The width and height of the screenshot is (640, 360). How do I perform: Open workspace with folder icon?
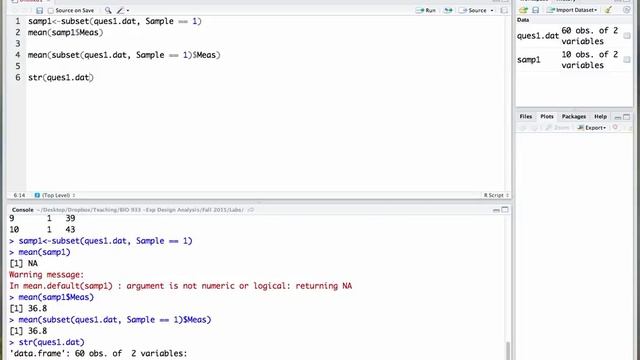(x=523, y=10)
